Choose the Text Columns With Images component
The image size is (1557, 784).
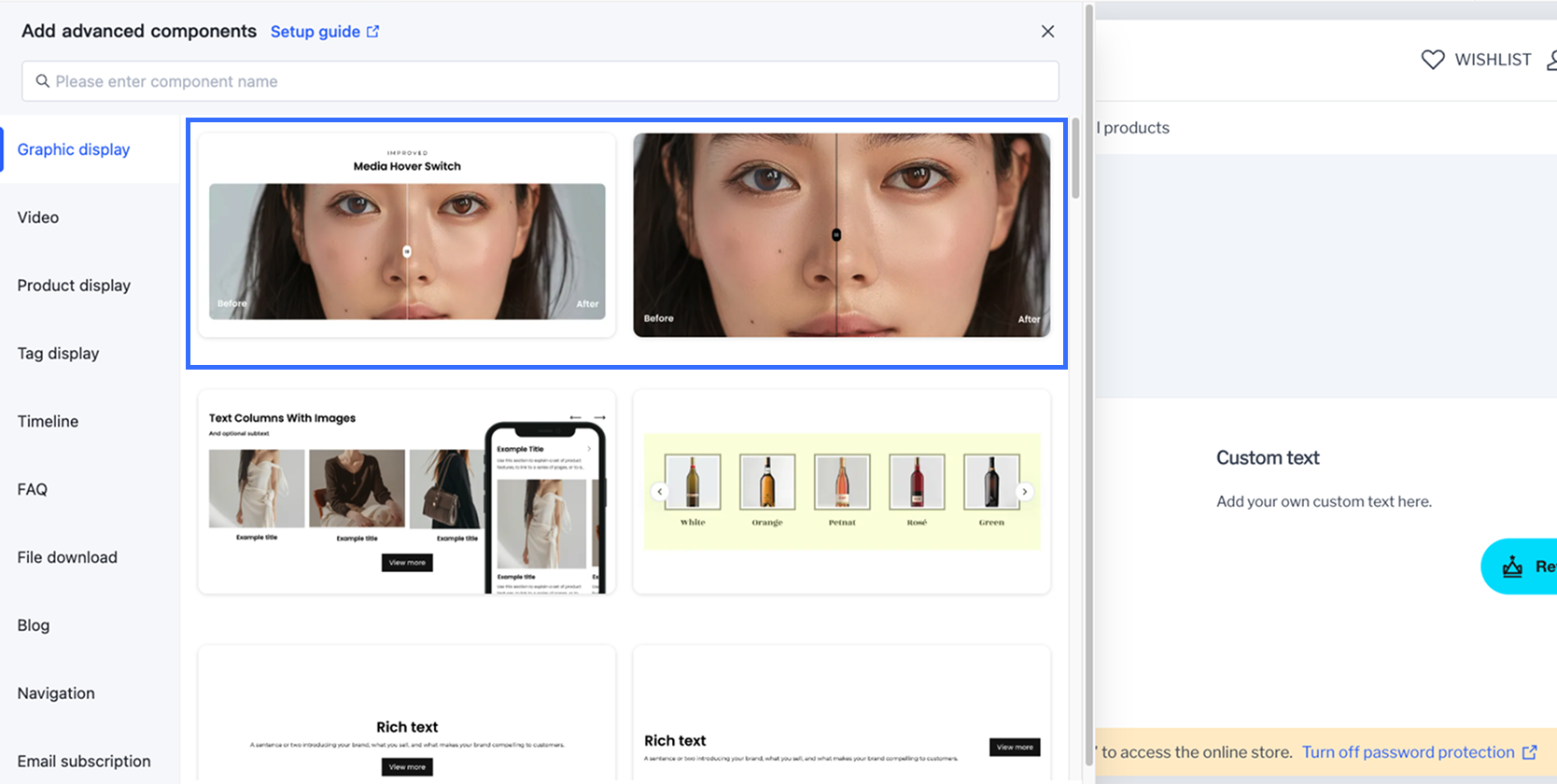407,492
